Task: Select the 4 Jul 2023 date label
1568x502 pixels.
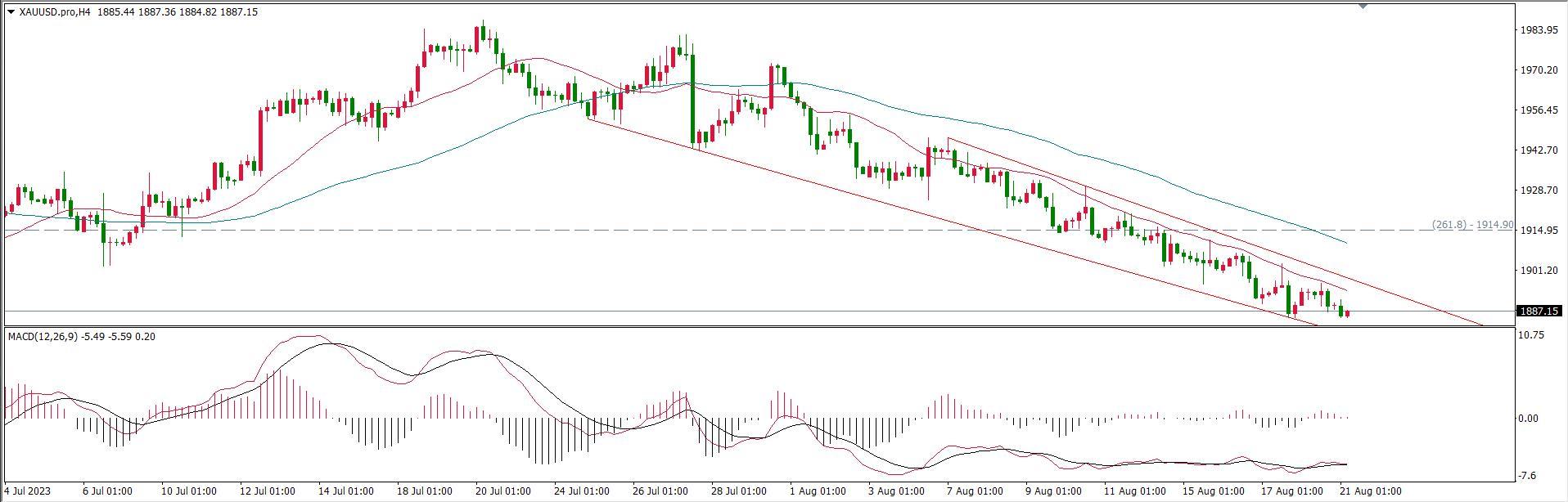Action: (x=28, y=491)
